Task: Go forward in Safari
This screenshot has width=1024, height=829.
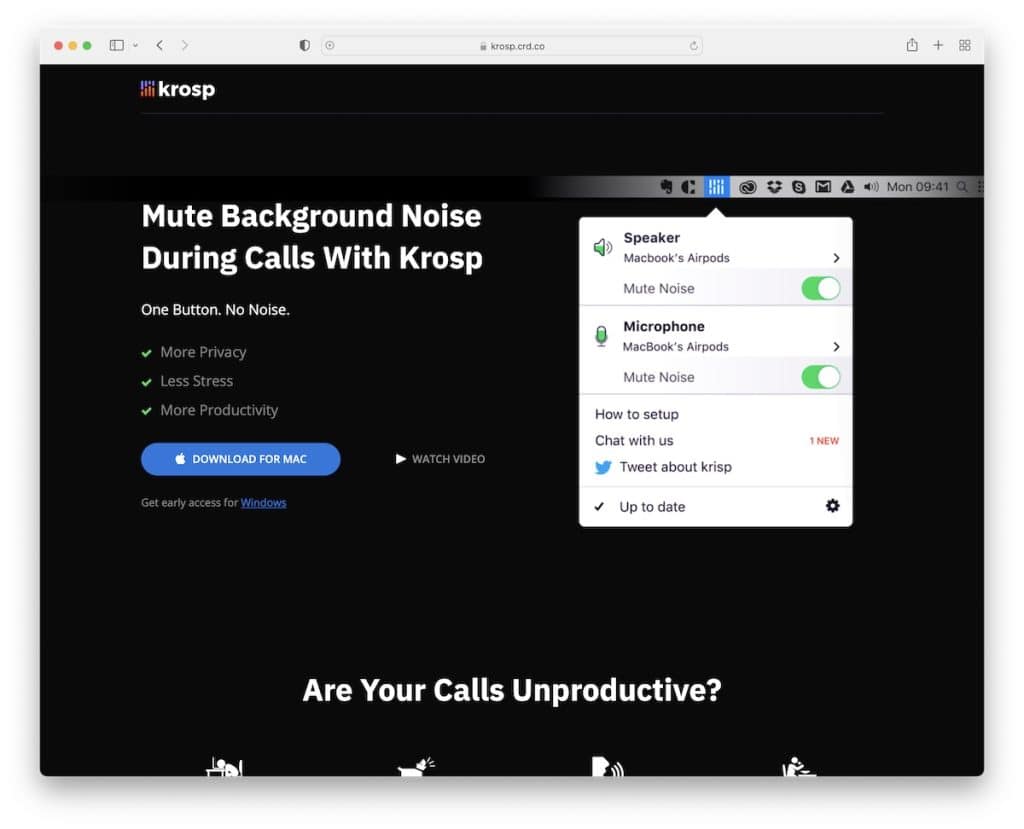Action: coord(185,45)
